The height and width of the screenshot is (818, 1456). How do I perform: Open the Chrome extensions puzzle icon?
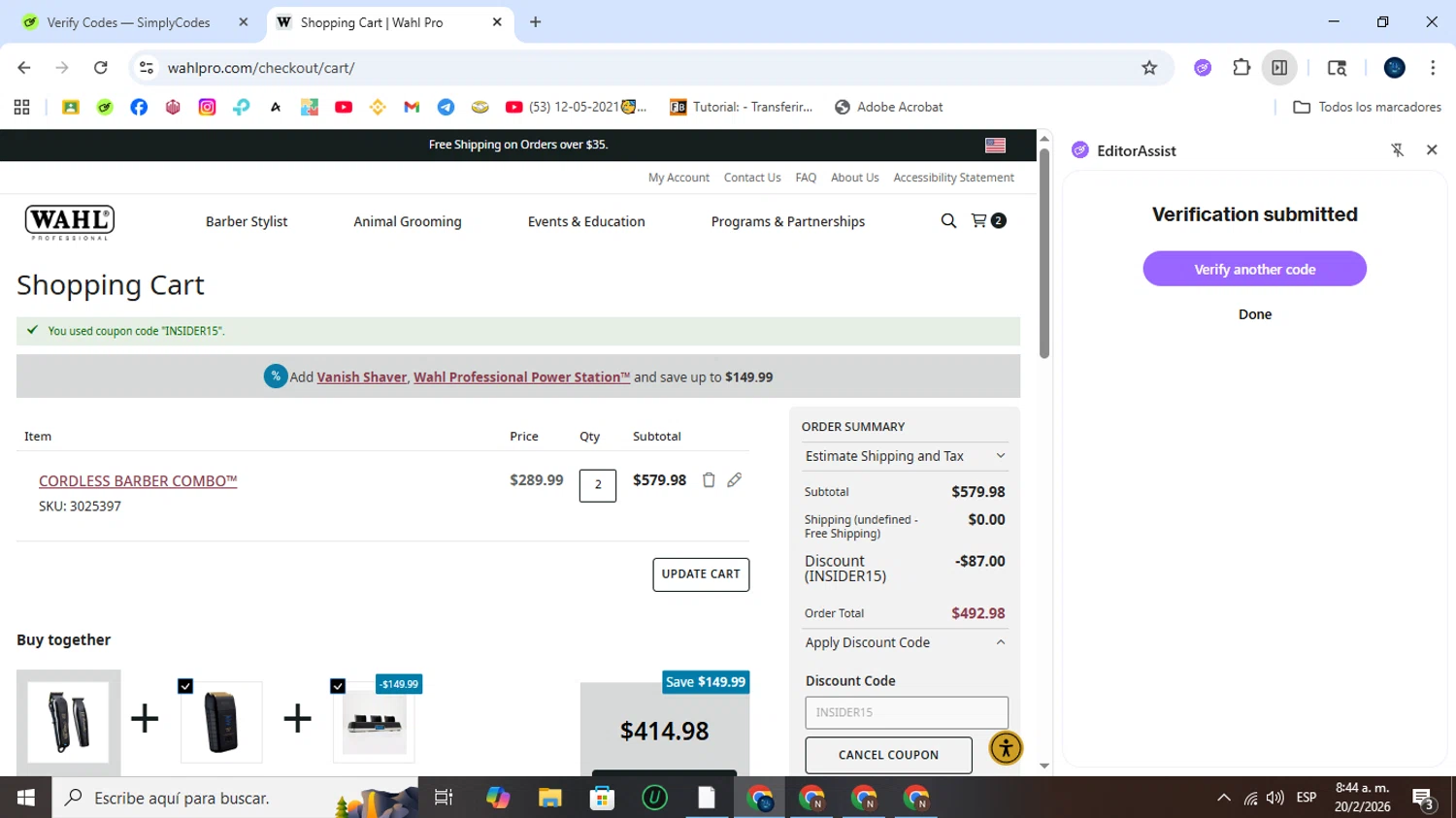1241,68
